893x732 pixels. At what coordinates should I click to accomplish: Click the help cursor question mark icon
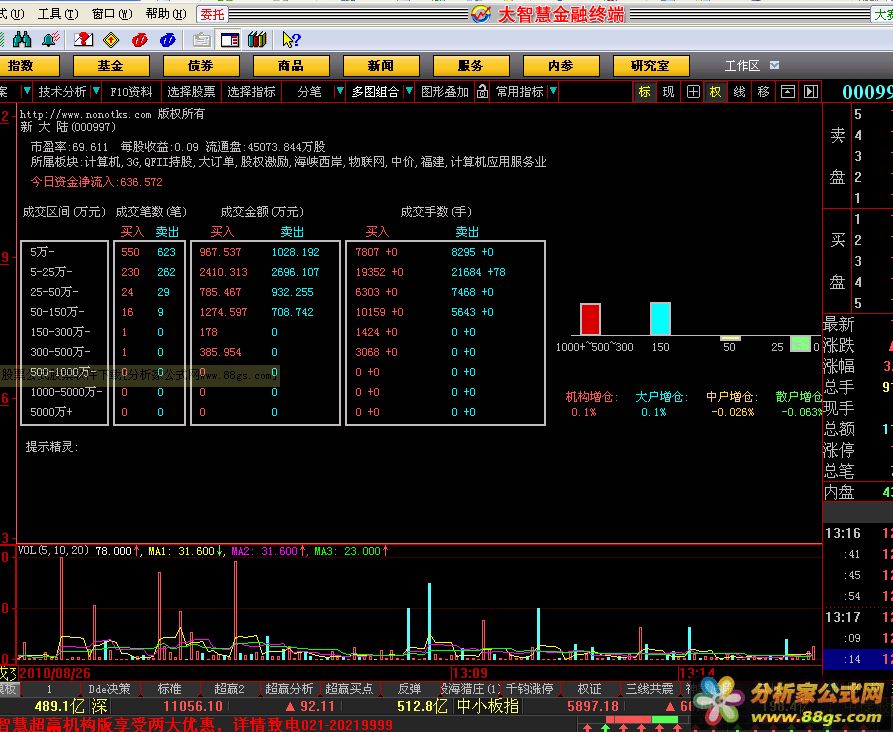coord(291,39)
